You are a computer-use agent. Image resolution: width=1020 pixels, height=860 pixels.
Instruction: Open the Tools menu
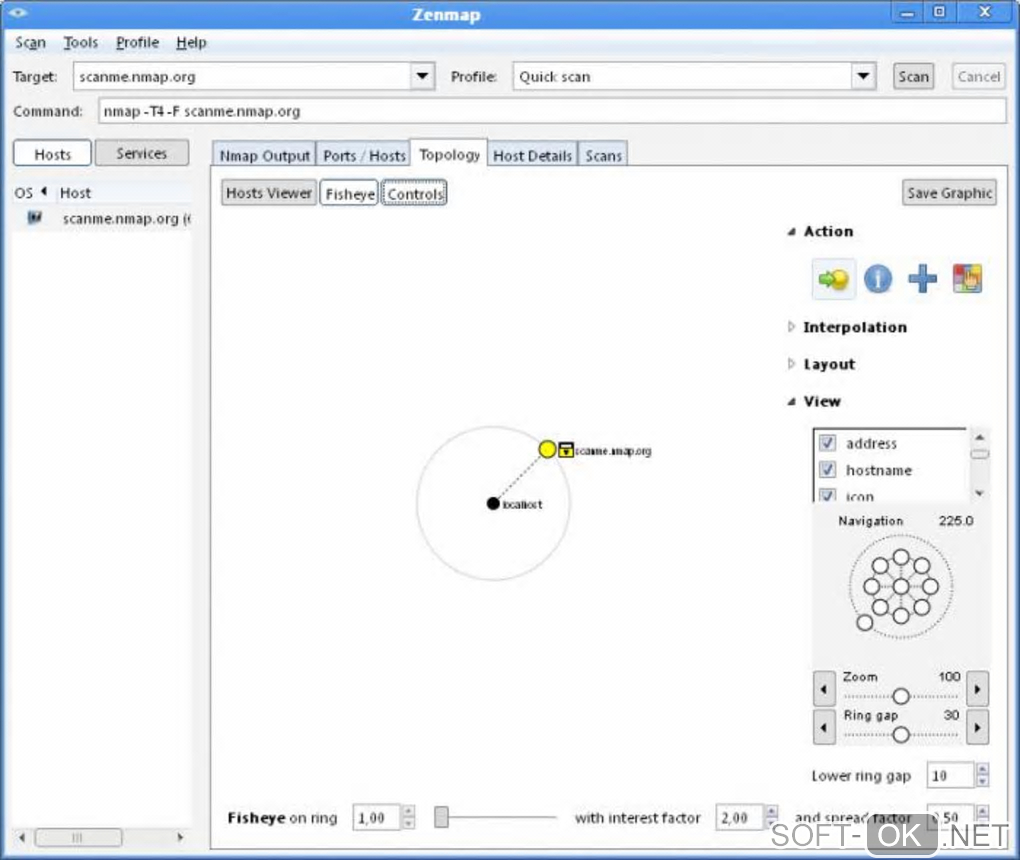(81, 42)
